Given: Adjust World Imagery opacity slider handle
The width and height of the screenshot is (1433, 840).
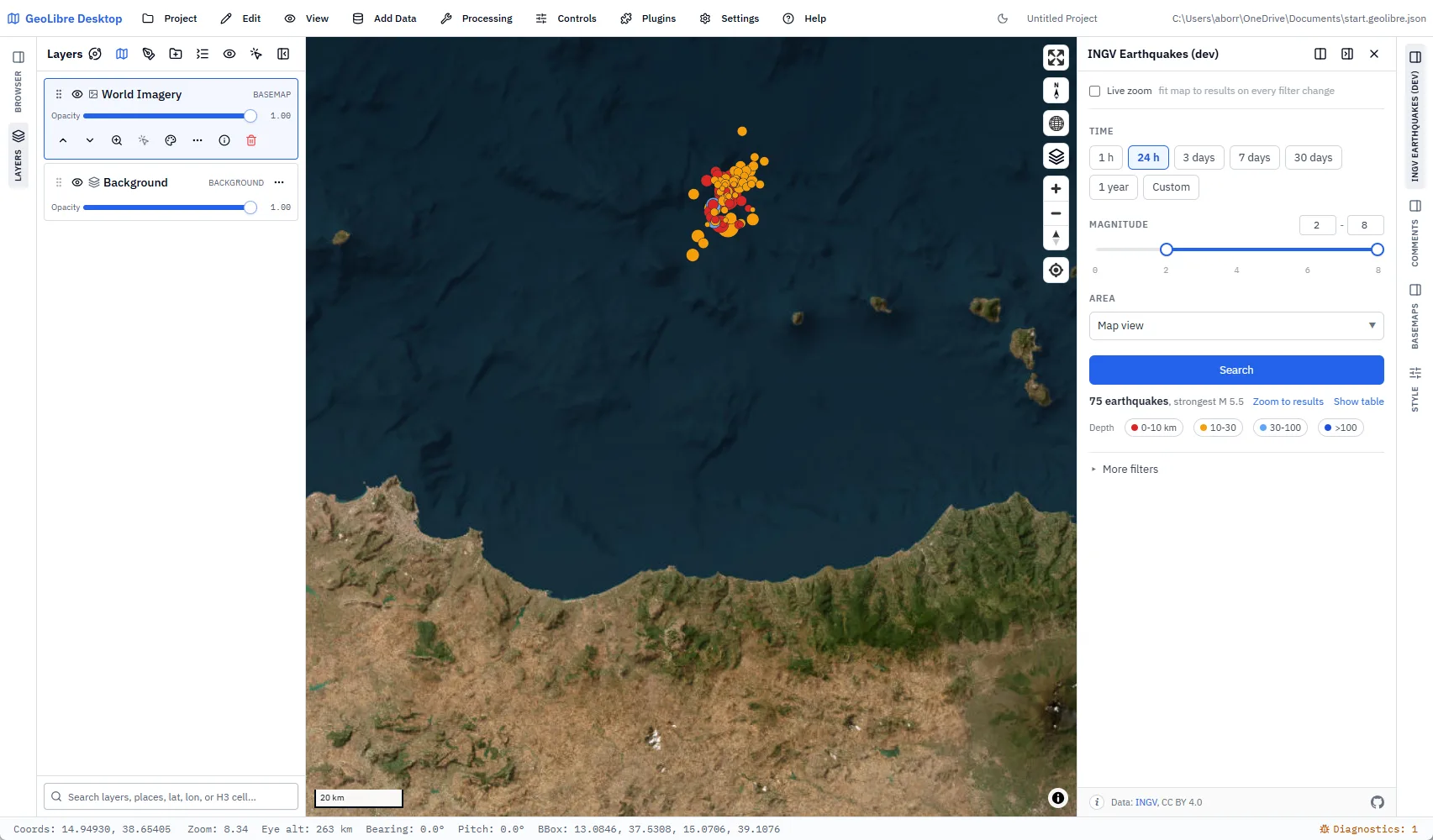Looking at the screenshot, I should (250, 116).
